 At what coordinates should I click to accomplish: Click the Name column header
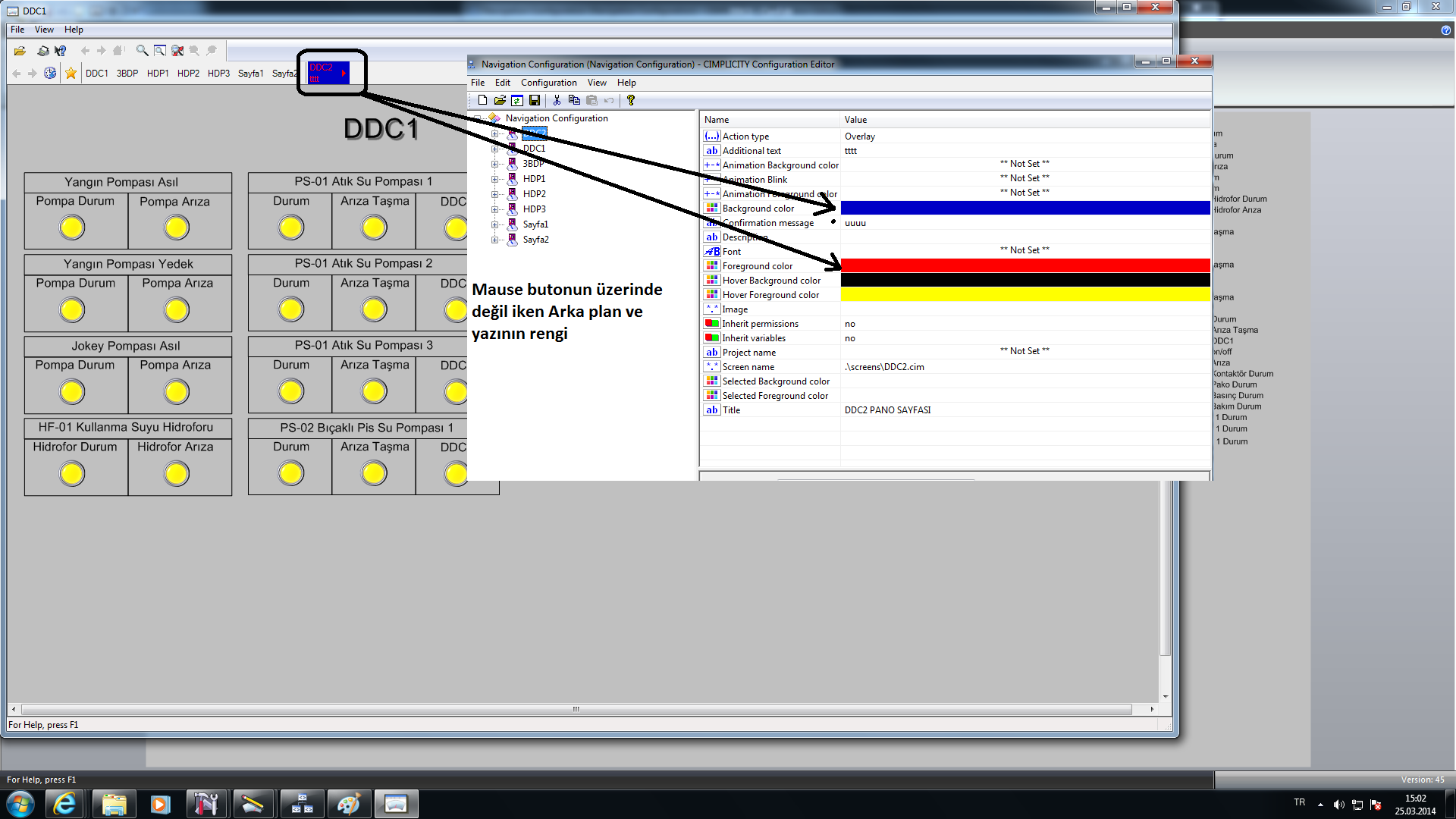tap(770, 120)
